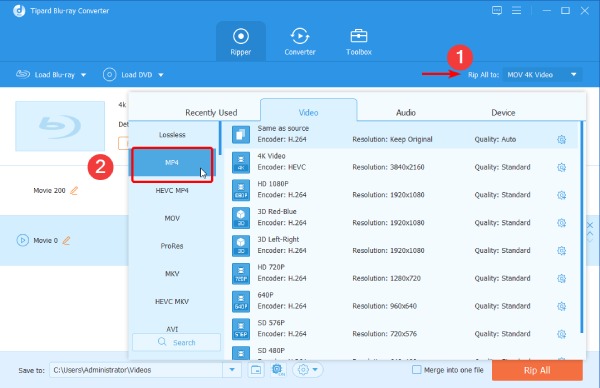Click the Load Blu-ray disc icon
The image size is (600, 388).
[23, 74]
